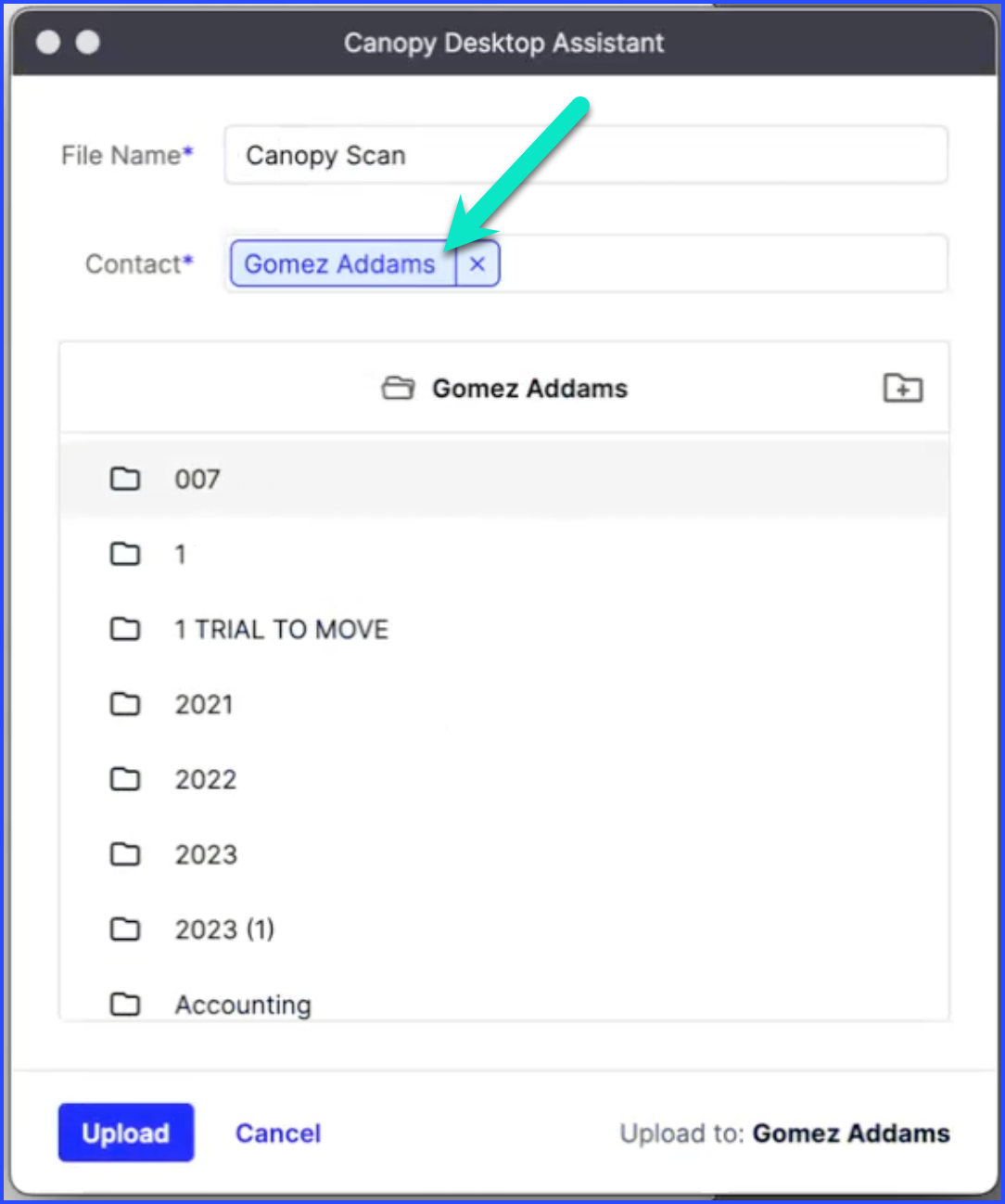Click the folder icon next to Accounting

pyautogui.click(x=125, y=1004)
